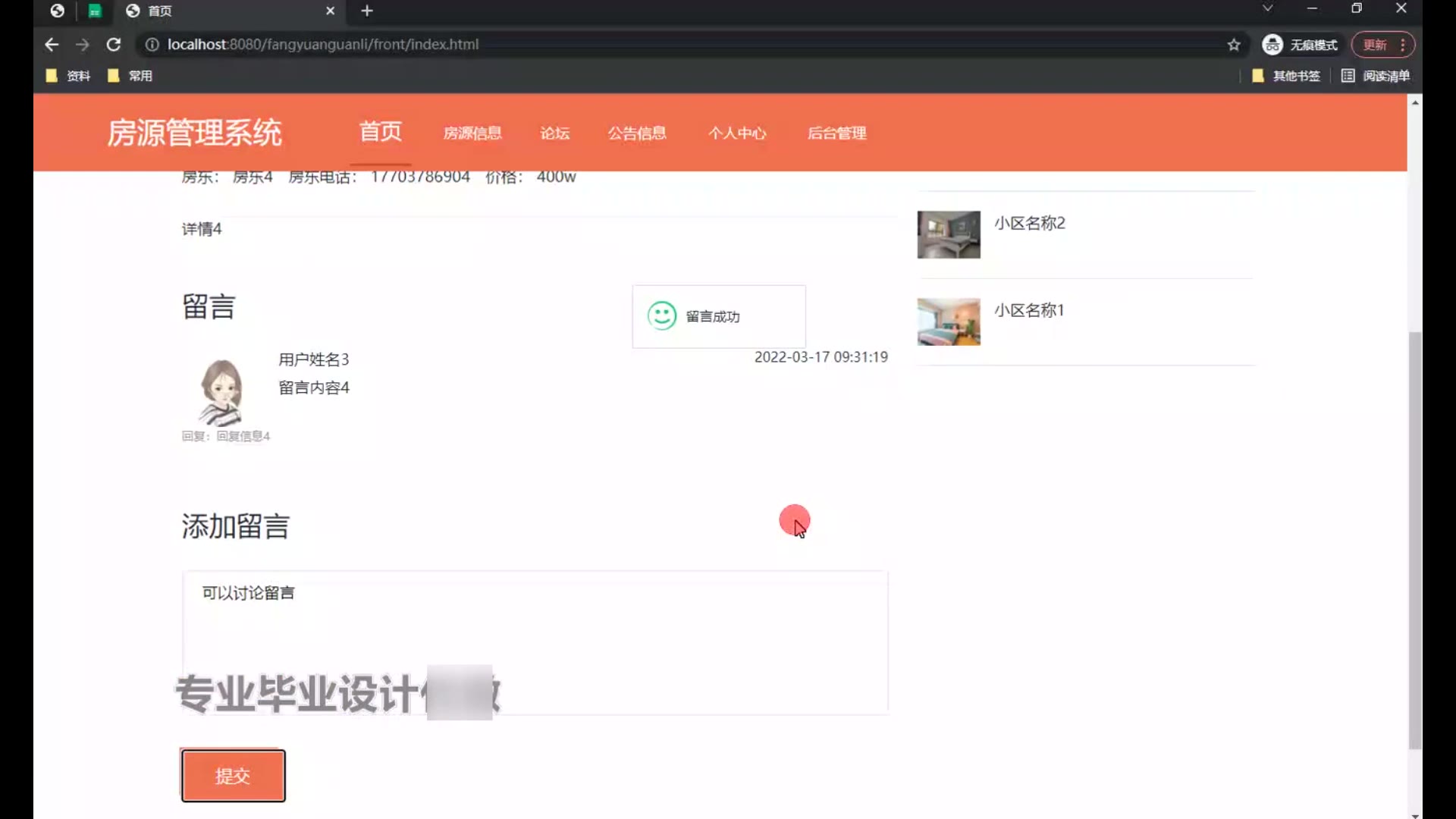The height and width of the screenshot is (819, 1456).
Task: Click the 小区名称1 room thumbnail
Action: pyautogui.click(x=948, y=322)
